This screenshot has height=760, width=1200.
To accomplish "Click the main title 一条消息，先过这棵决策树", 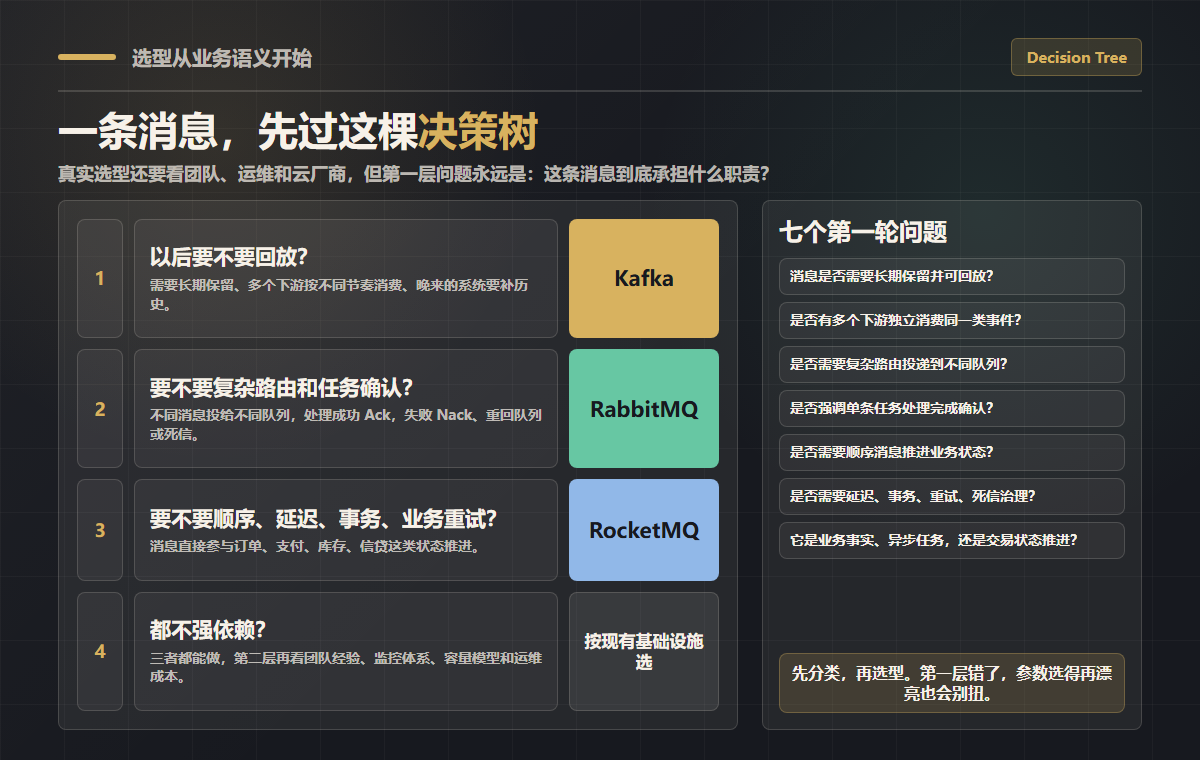I will [298, 131].
